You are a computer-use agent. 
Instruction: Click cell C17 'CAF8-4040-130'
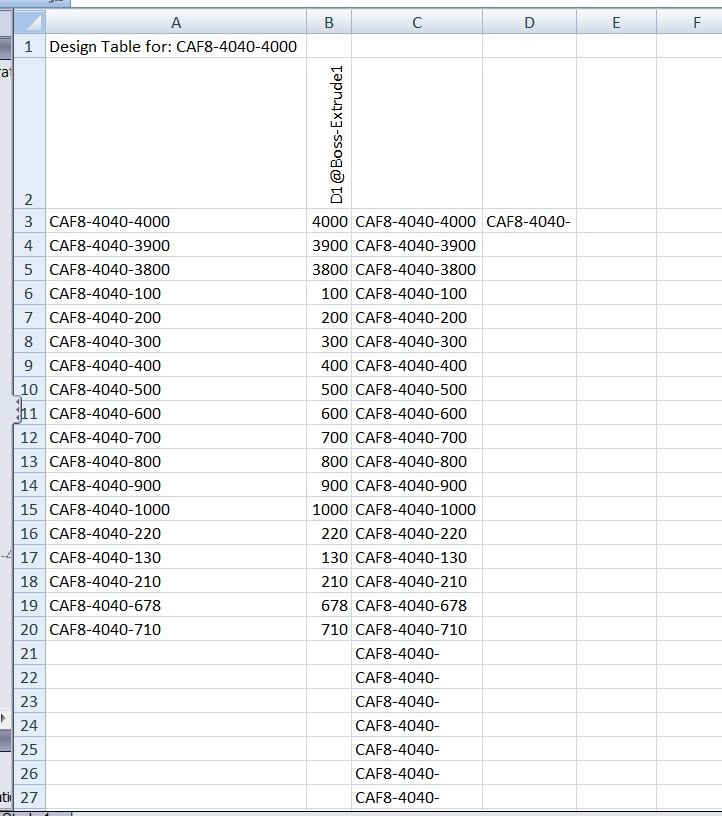(x=417, y=557)
